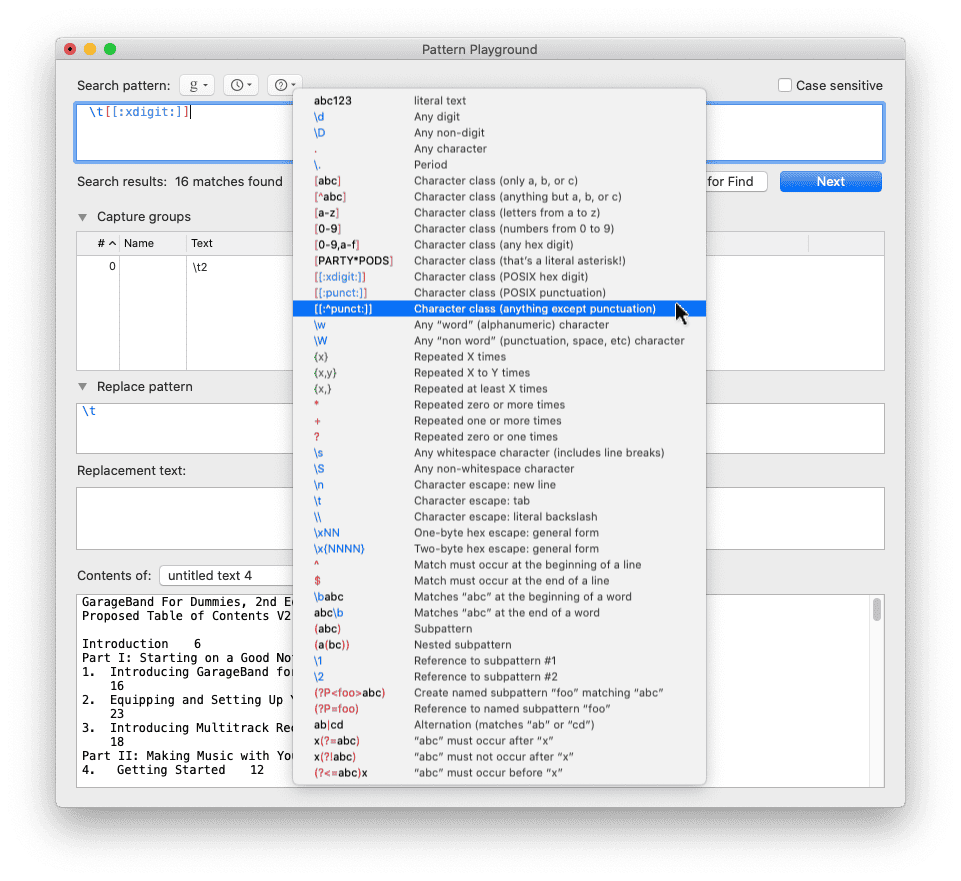
Task: Select 'ab|cd' Alternation menu entry
Action: [x=498, y=725]
